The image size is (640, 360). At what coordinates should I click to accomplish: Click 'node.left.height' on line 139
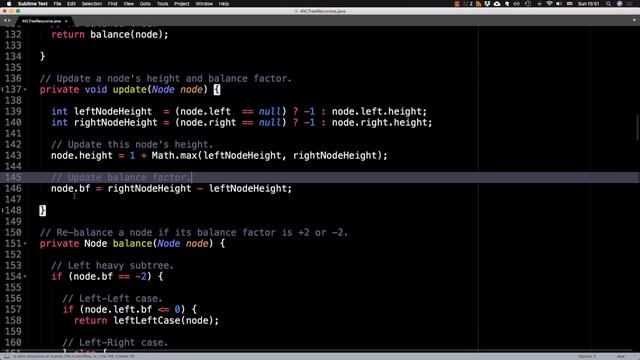coord(378,111)
